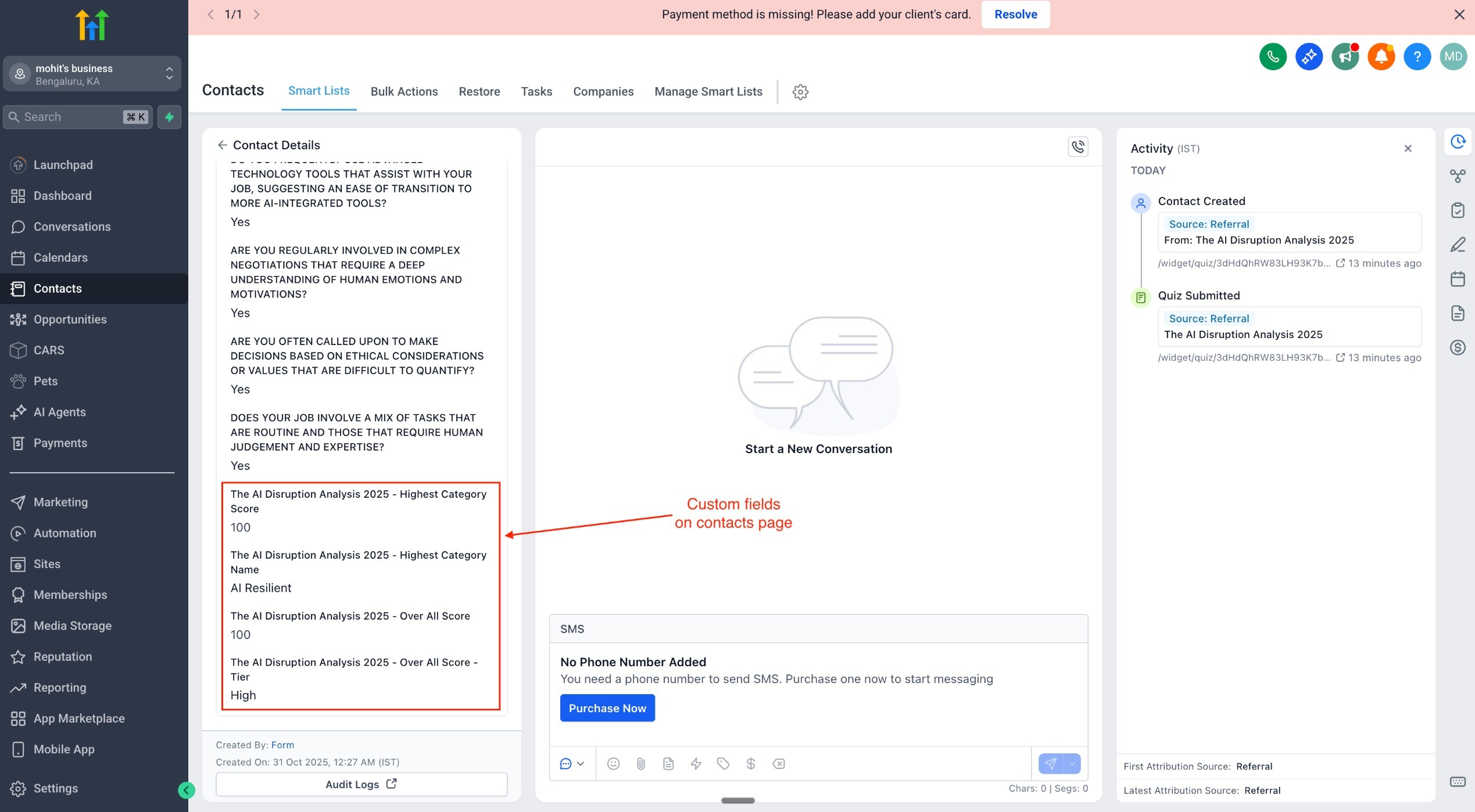Open the right sidebar payments dollar icon
1475x812 pixels.
pos(1458,348)
